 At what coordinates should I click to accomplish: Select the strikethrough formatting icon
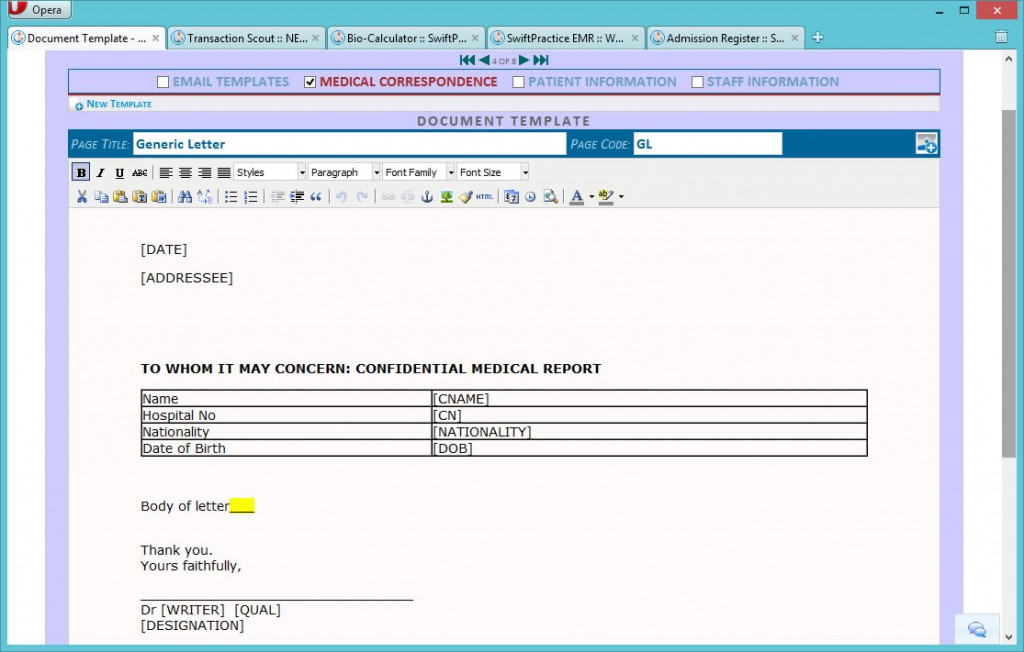138,171
